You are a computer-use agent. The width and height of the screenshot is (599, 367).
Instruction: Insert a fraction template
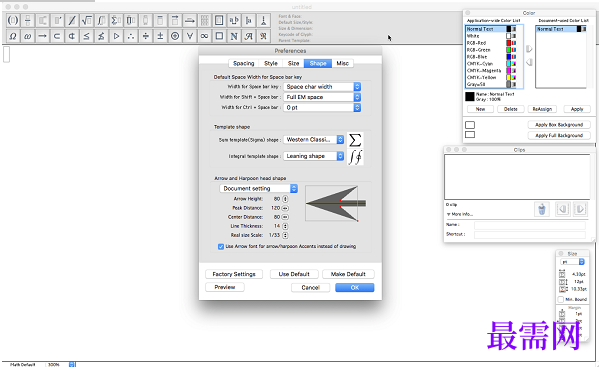point(28,20)
